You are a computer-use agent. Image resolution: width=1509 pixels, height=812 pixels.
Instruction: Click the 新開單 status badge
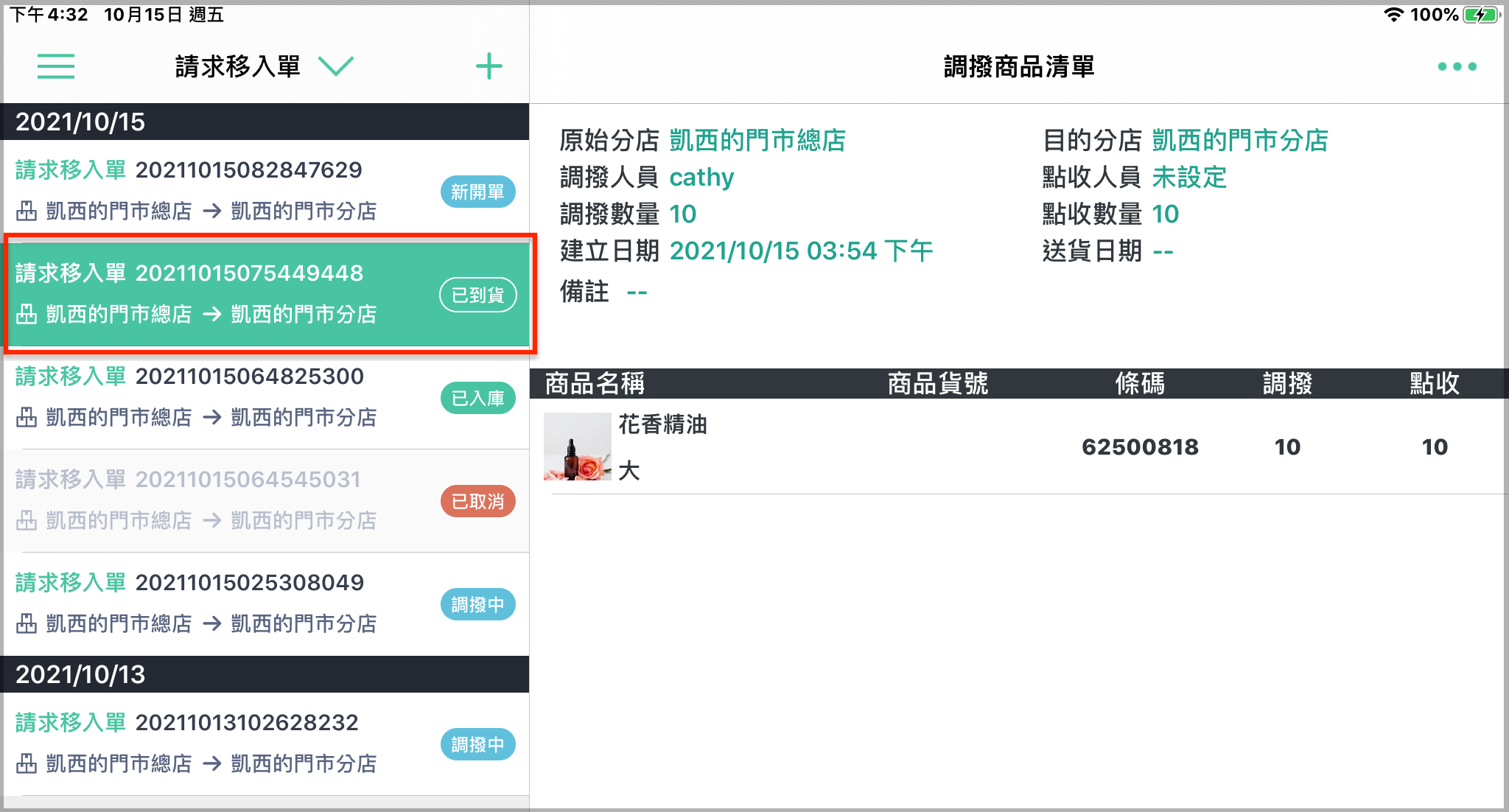click(x=477, y=192)
